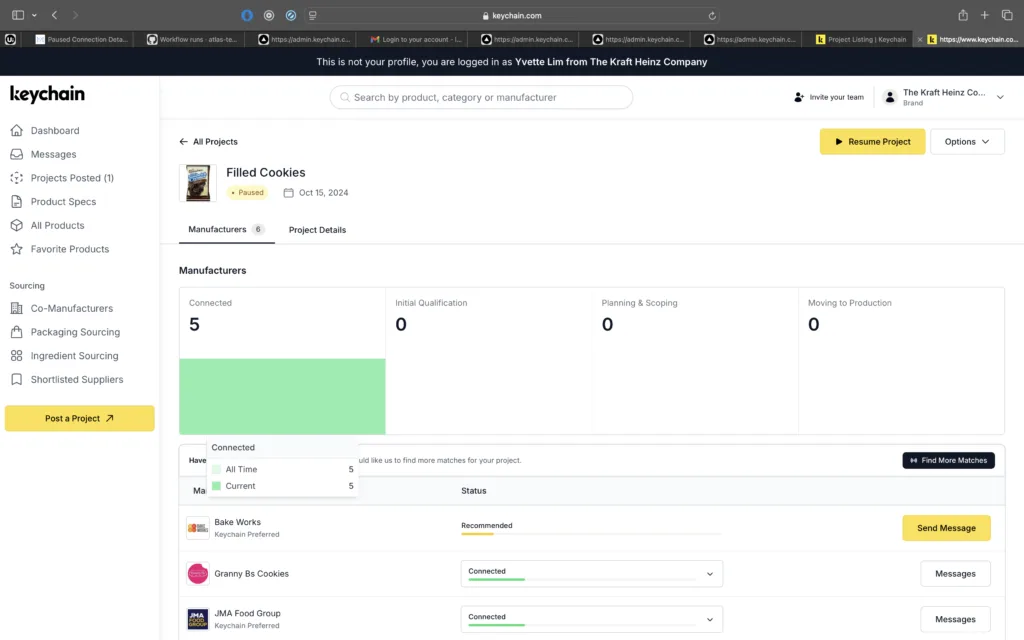Switch to Login to your account tab
1024x640 pixels.
tap(415, 39)
